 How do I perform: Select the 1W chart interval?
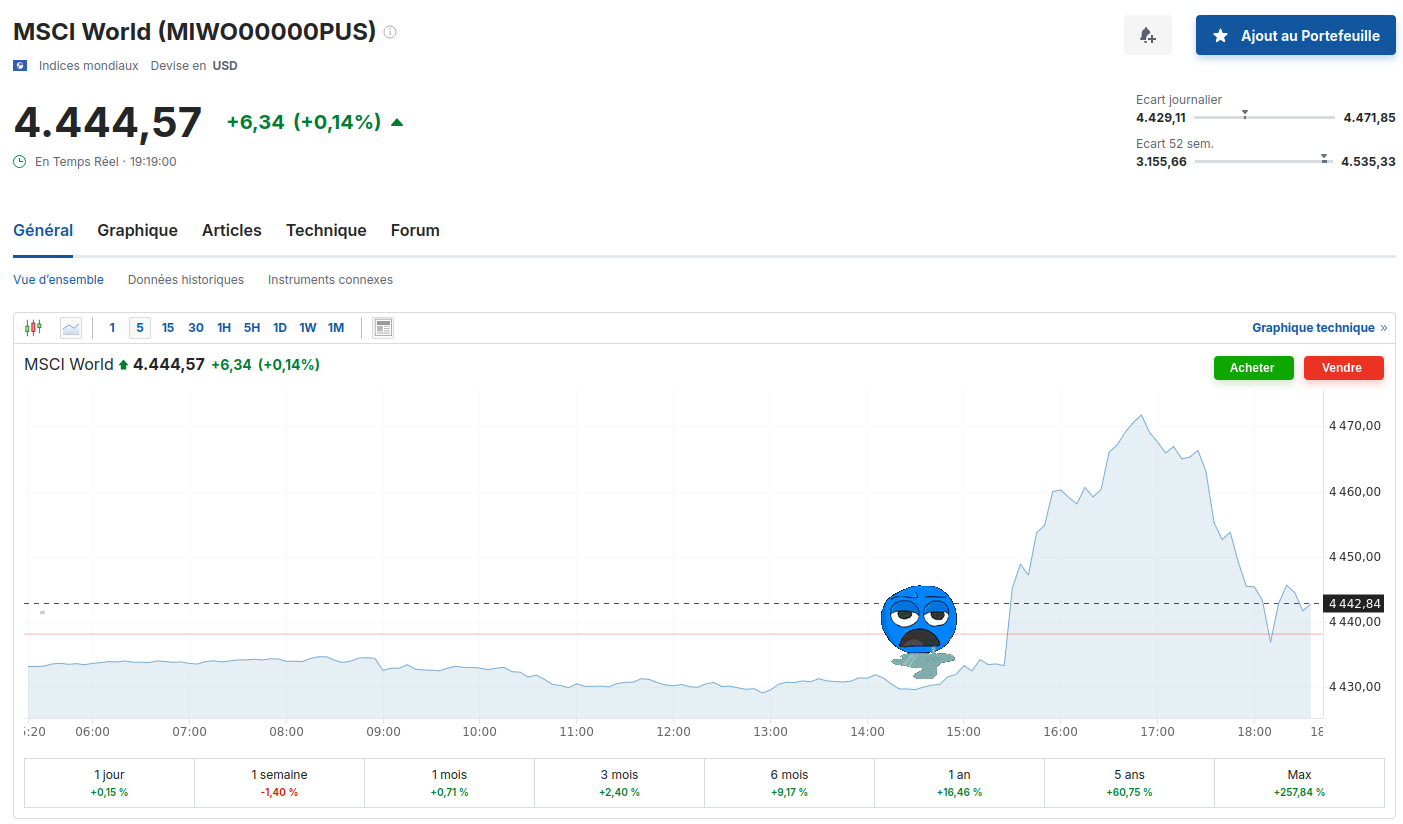pyautogui.click(x=308, y=328)
